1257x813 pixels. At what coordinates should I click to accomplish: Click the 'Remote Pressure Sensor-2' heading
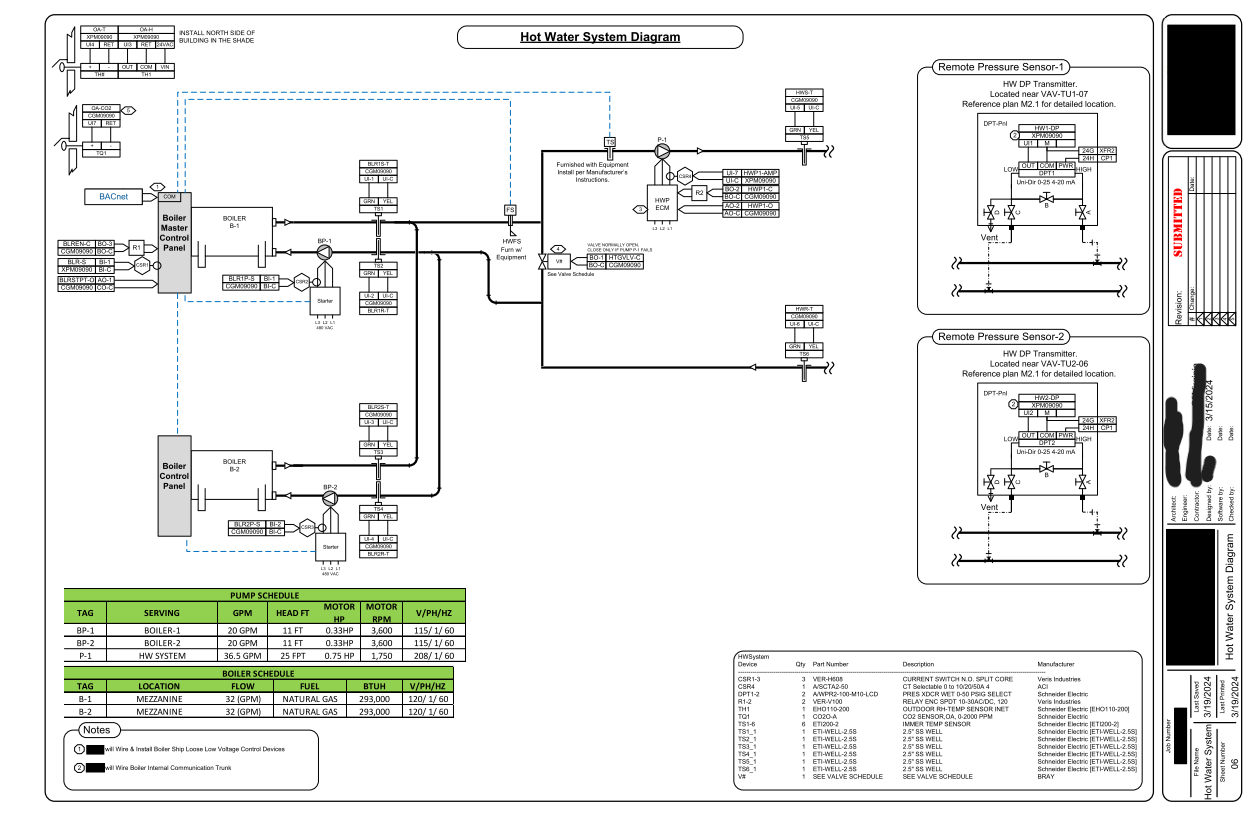[1001, 337]
